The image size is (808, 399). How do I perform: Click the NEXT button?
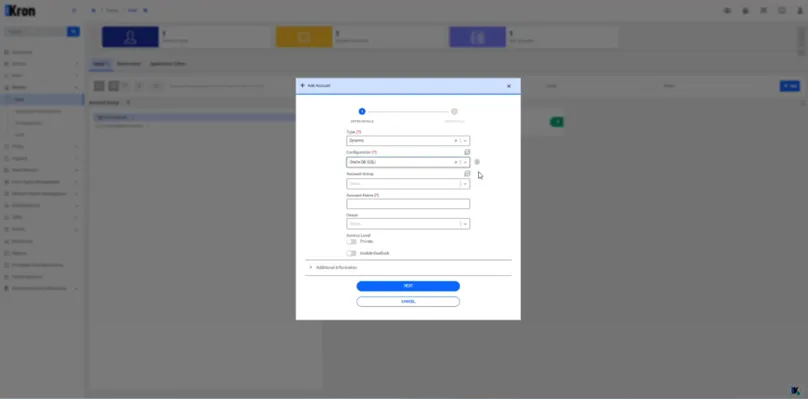(x=408, y=286)
